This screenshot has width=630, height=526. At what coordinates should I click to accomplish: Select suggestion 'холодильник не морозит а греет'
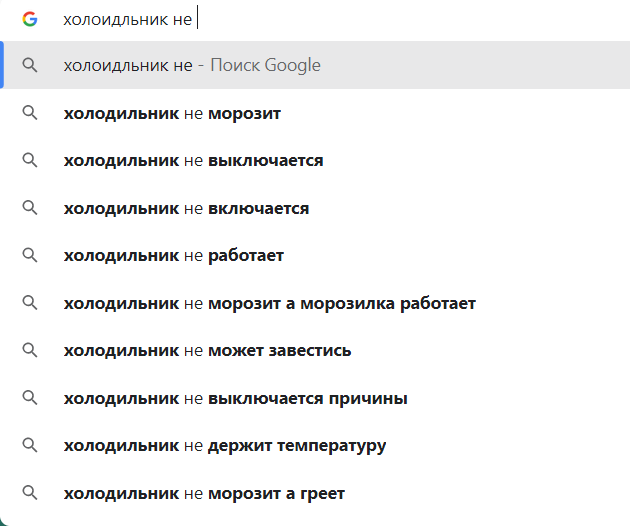coord(204,493)
